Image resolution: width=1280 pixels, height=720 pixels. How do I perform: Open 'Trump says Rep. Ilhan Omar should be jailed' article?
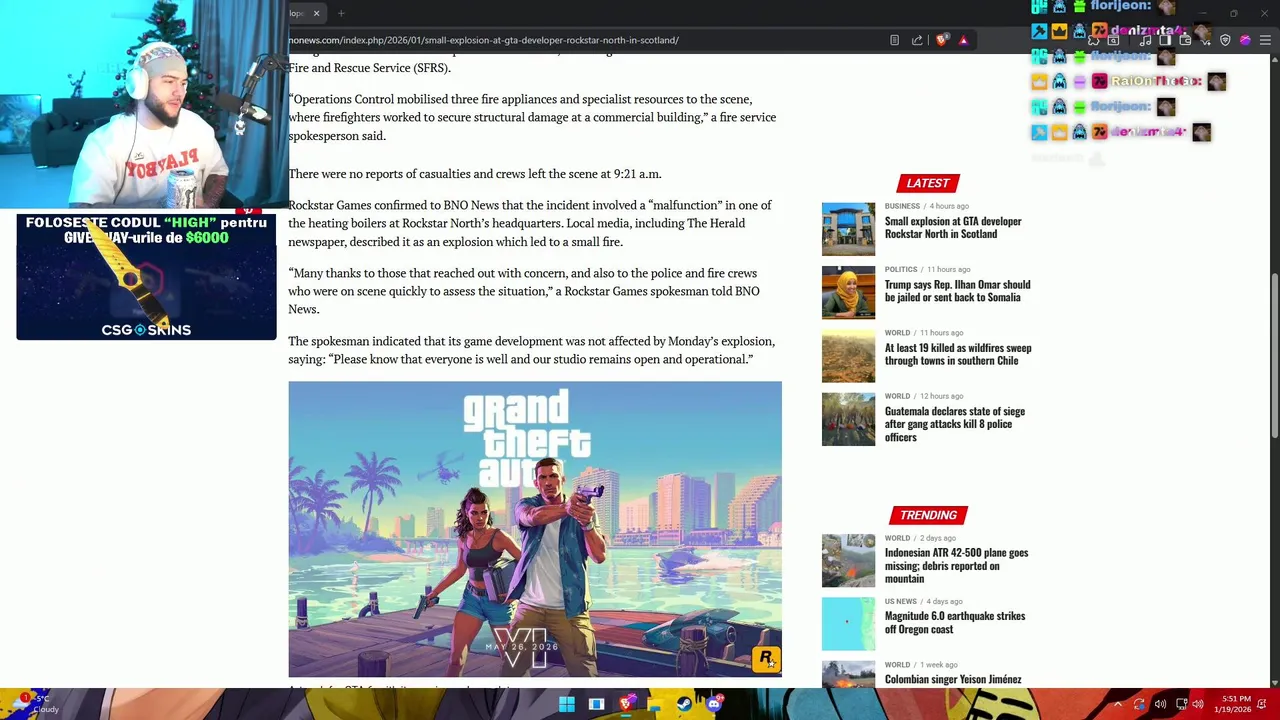coord(957,291)
